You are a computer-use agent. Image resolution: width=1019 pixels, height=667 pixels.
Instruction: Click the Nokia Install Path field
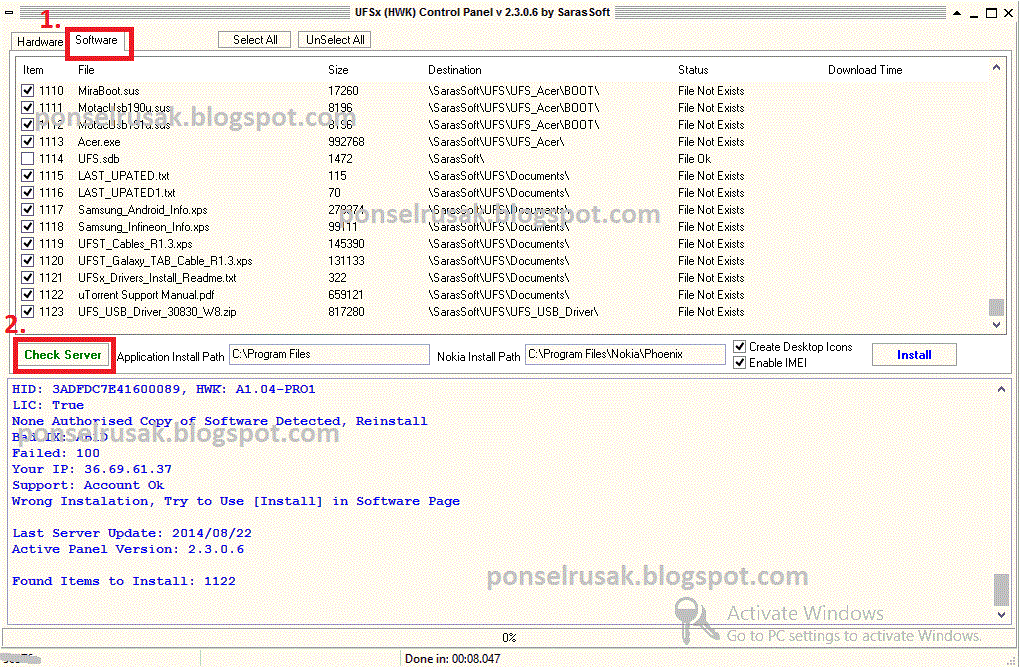(x=625, y=354)
